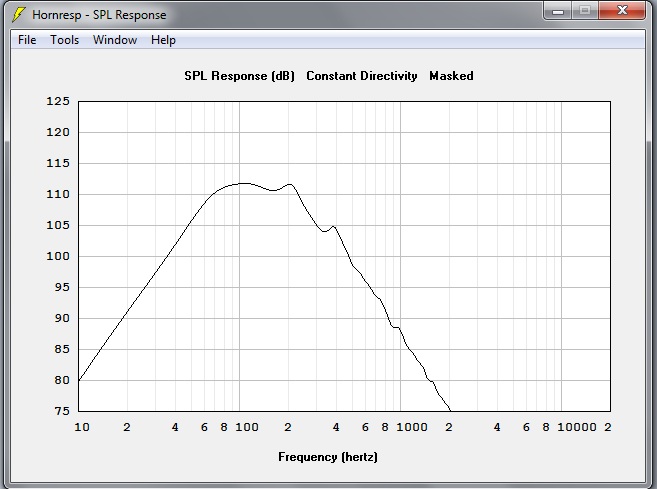This screenshot has height=489, width=657.
Task: Click the SPL curve peak near 100 Hz
Action: (243, 183)
